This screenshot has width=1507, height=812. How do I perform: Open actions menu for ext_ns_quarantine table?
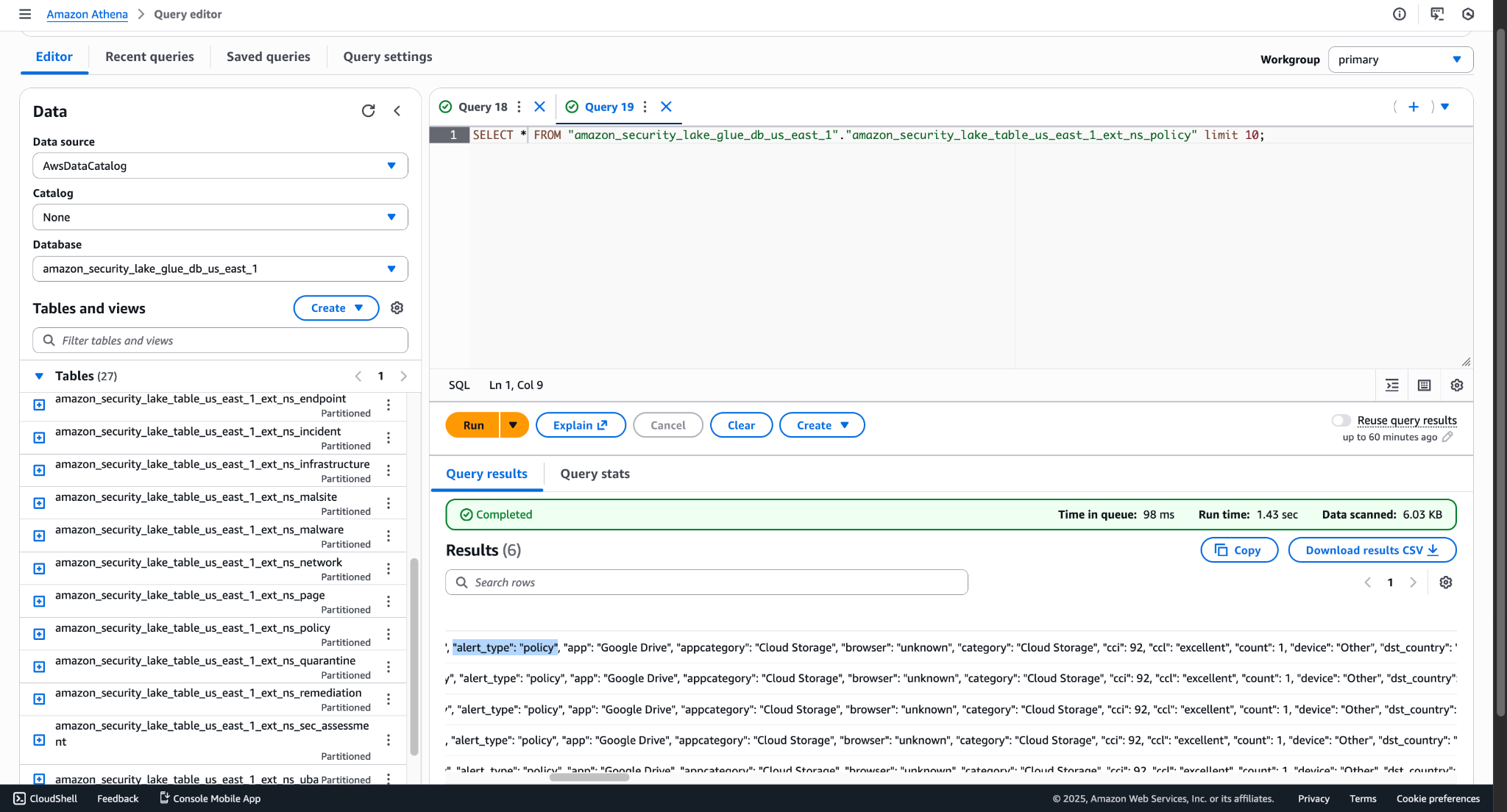coord(389,666)
